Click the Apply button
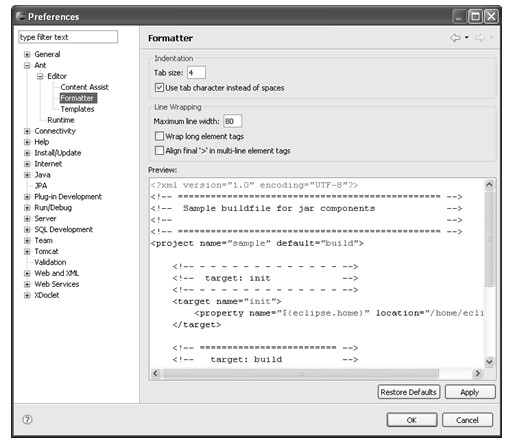 pyautogui.click(x=470, y=392)
